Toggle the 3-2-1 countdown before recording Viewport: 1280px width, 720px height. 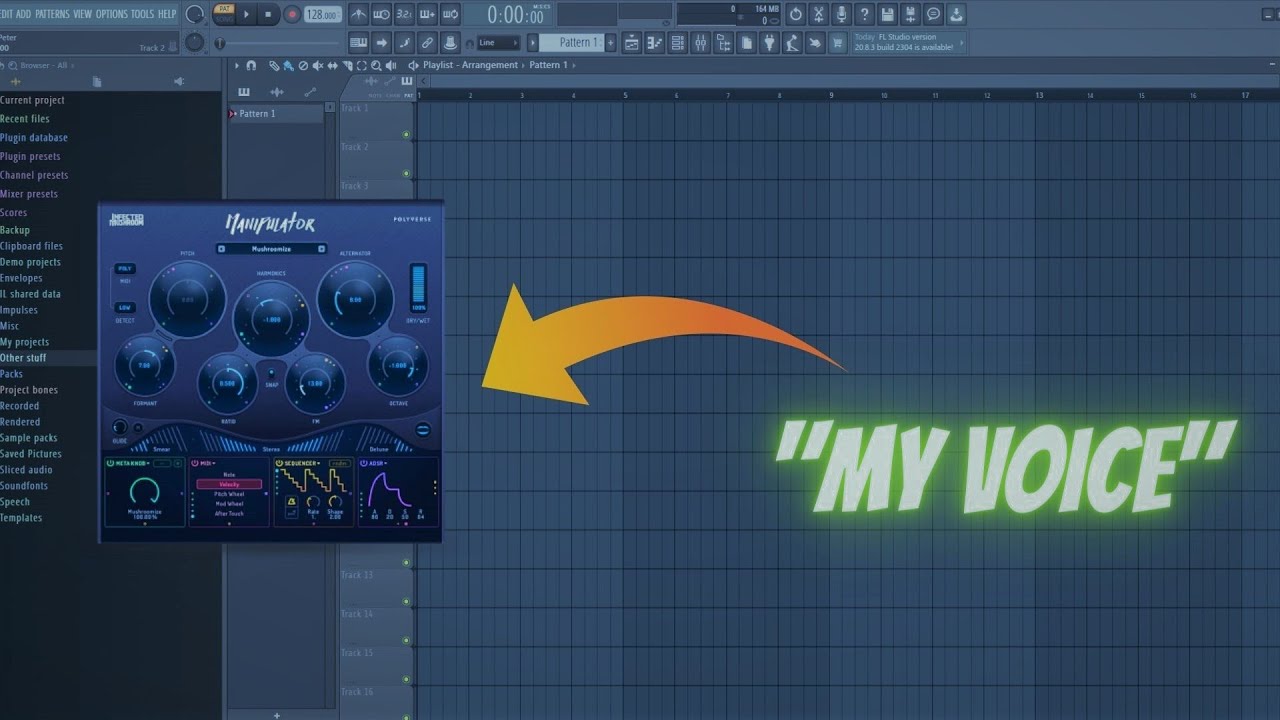point(404,14)
